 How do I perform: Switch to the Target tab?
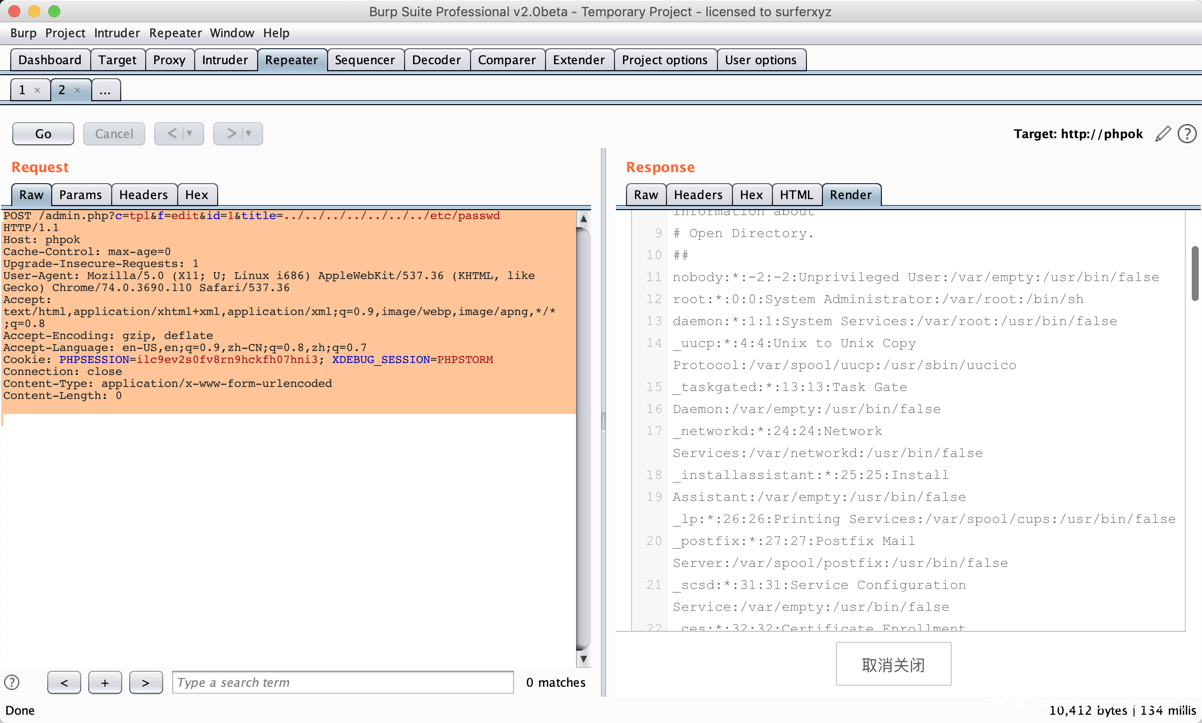117,60
